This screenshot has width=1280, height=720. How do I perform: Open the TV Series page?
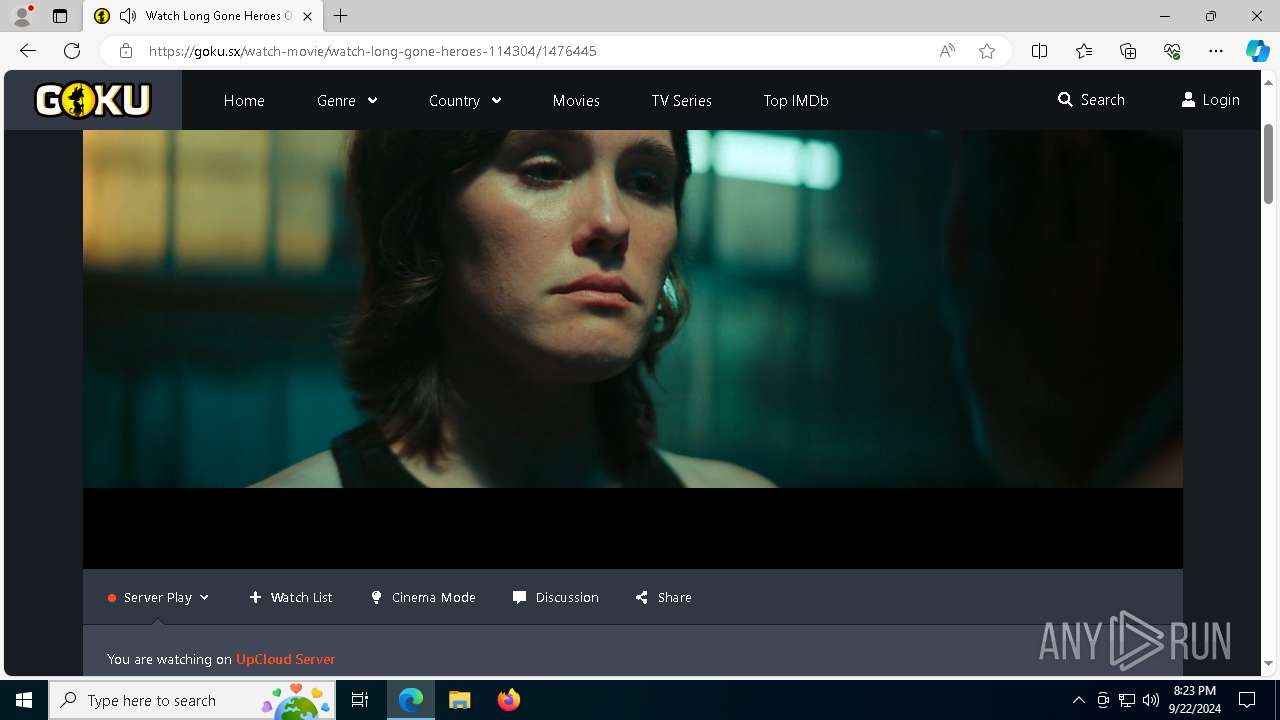coord(681,100)
